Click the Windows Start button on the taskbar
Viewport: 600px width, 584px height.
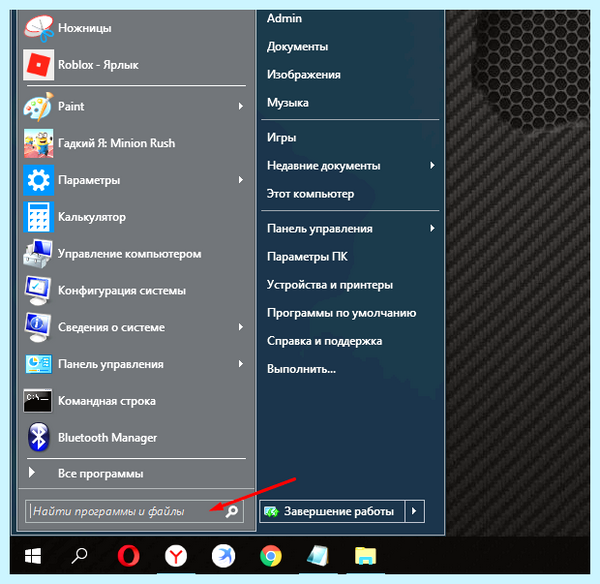(33, 556)
